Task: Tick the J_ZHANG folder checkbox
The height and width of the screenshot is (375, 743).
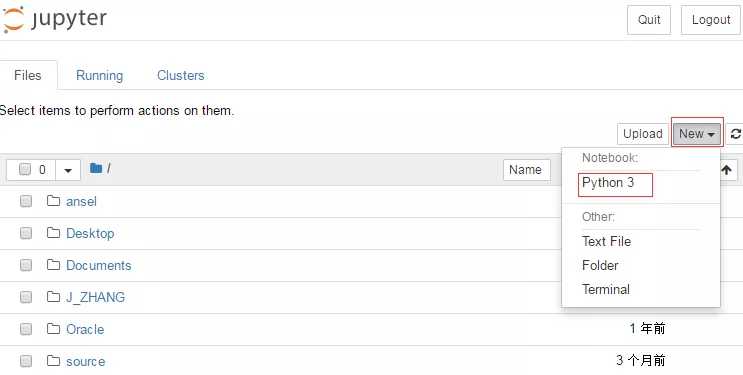Action: click(x=26, y=297)
